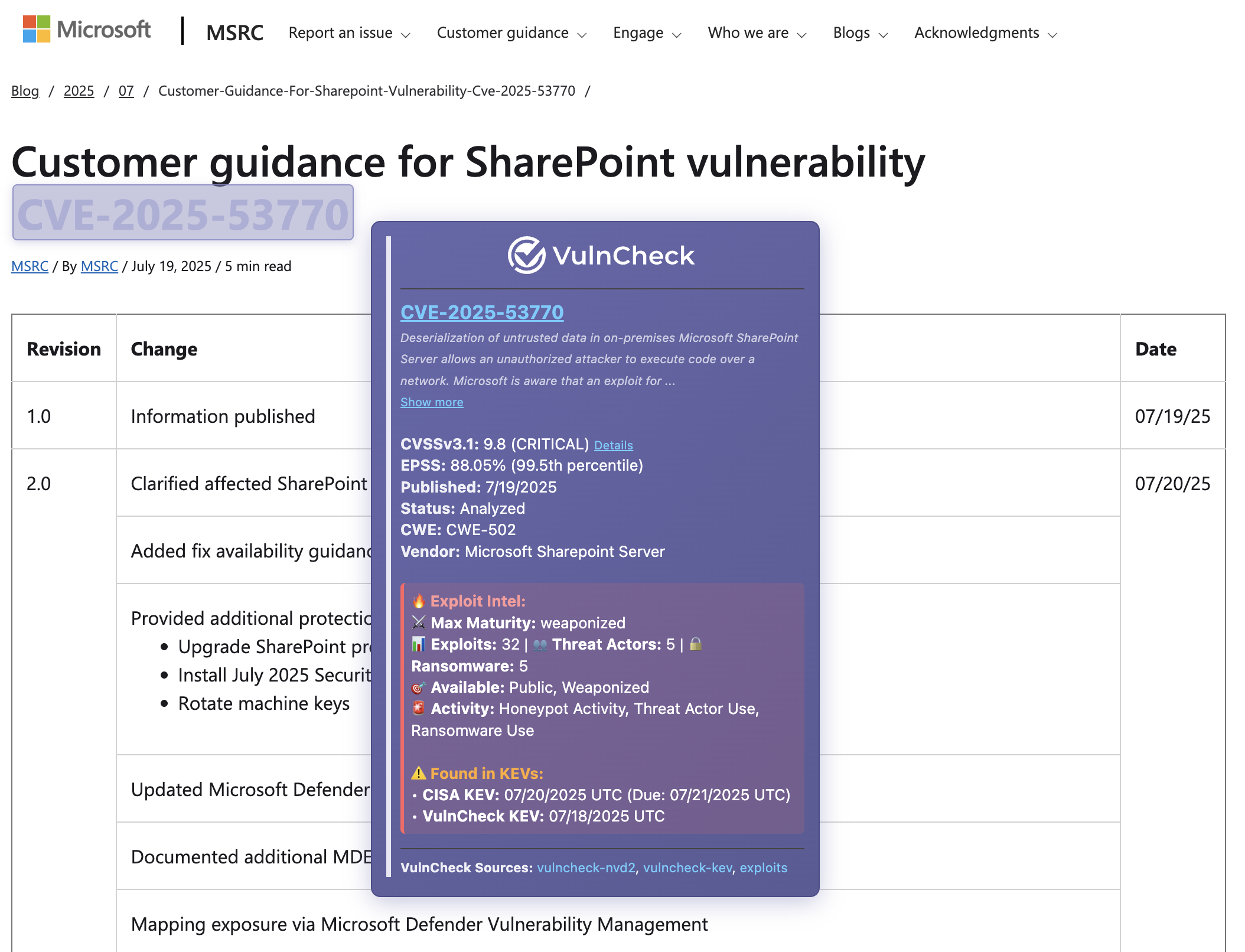
Task: Click the VulnCheck checkmark logo in the popup
Action: coord(526,255)
